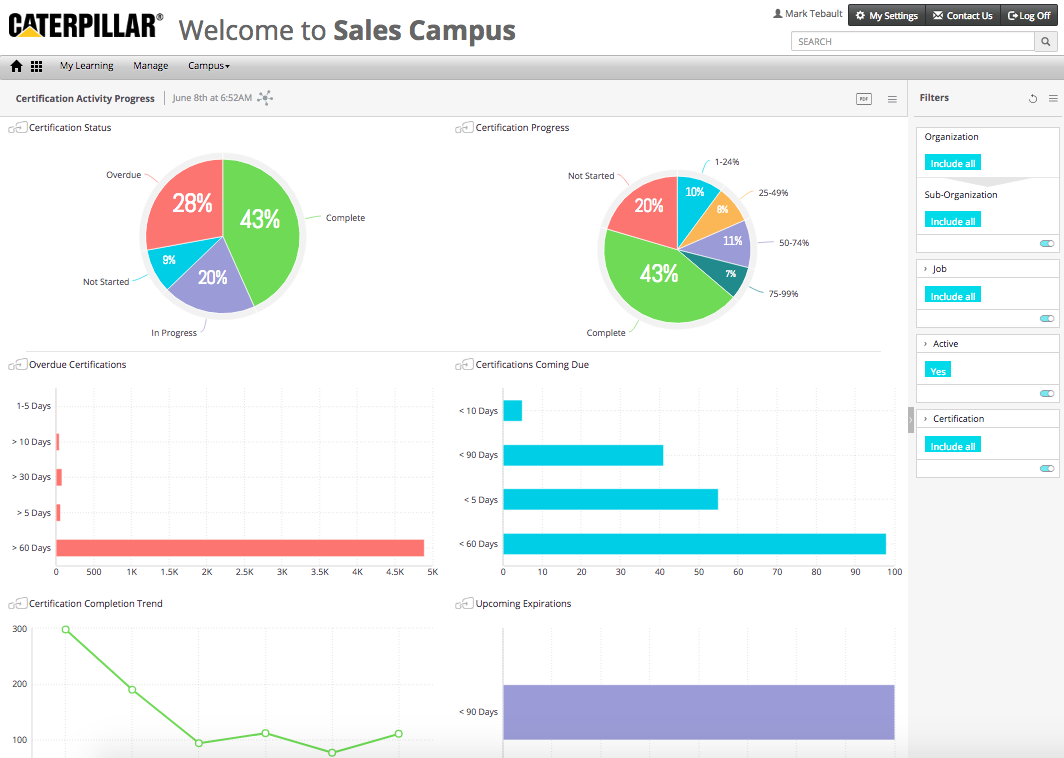
Task: Open the My Learning menu
Action: (86, 66)
